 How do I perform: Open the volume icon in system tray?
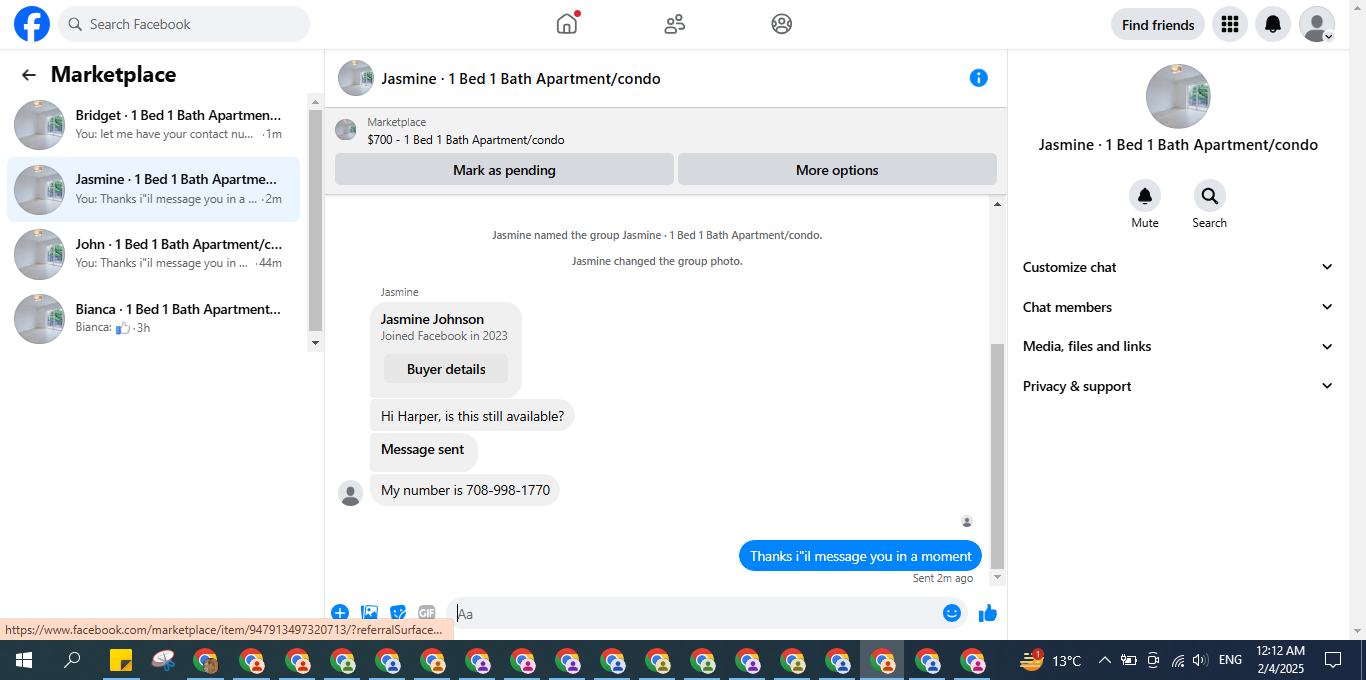(1201, 660)
